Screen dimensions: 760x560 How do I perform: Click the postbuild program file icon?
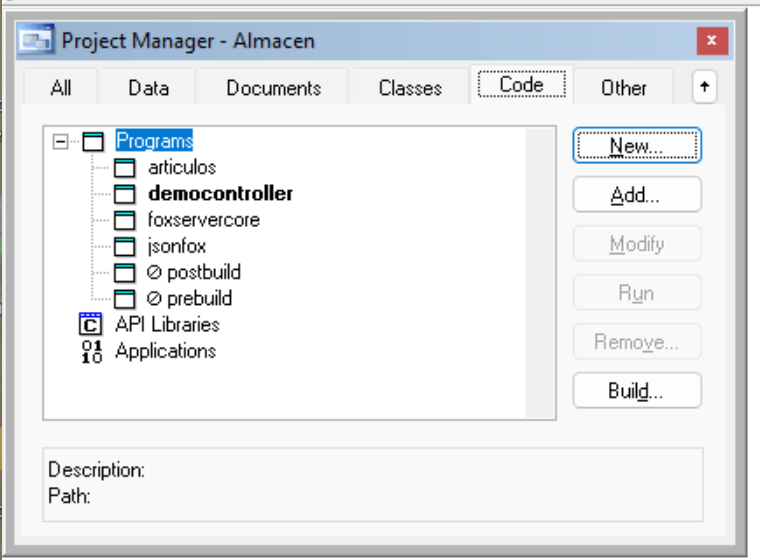(125, 272)
